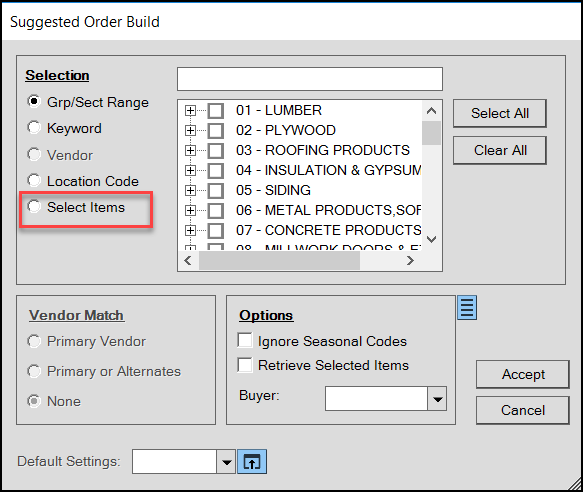Open the Buyer dropdown list
The height and width of the screenshot is (492, 583).
pyautogui.click(x=437, y=399)
